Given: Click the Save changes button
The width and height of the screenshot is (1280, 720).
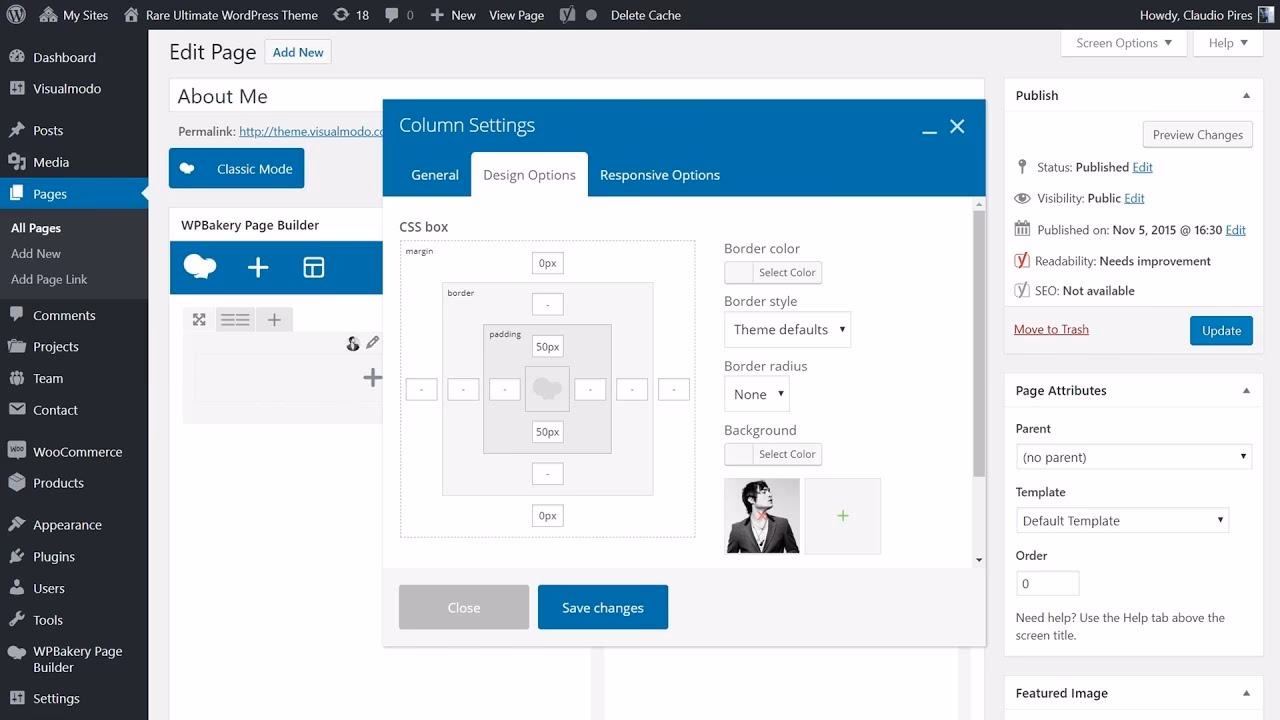Looking at the screenshot, I should coord(602,607).
